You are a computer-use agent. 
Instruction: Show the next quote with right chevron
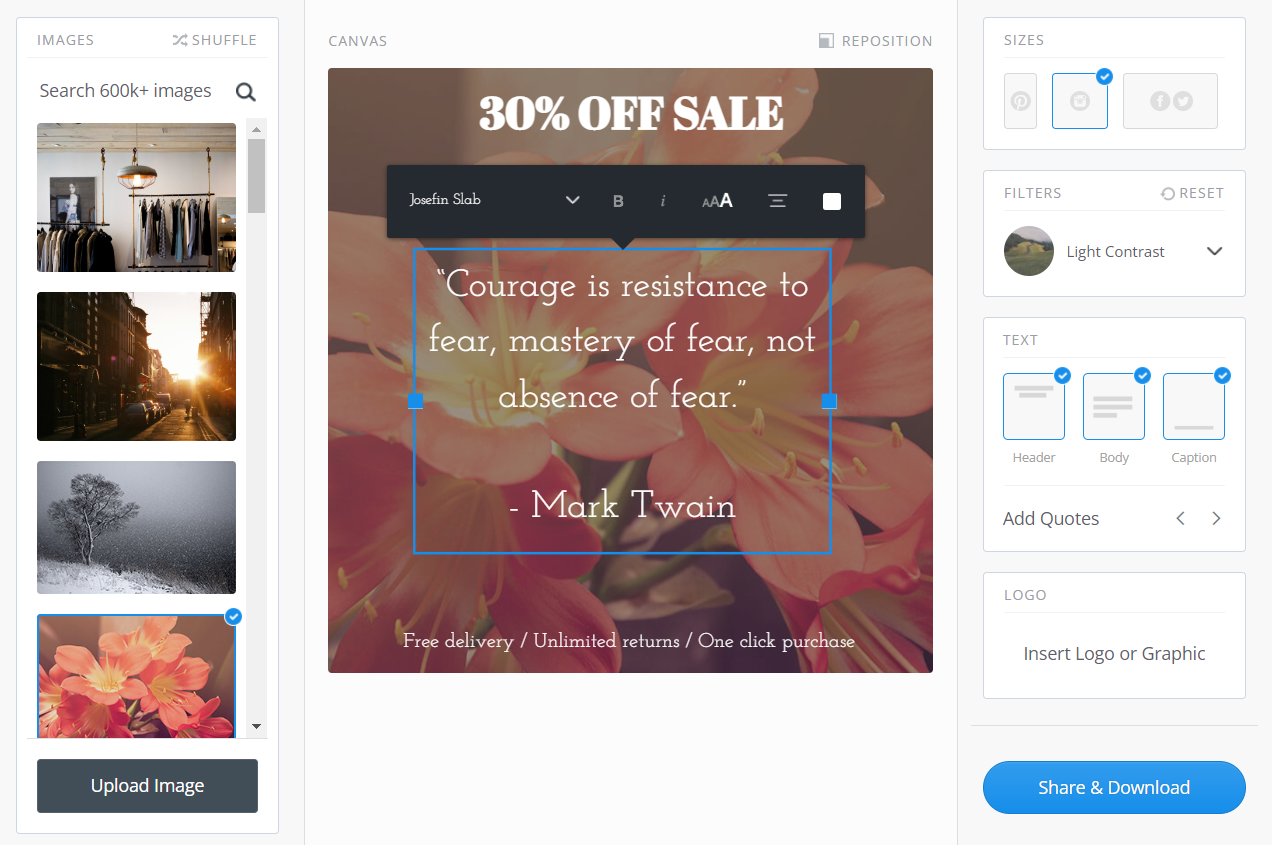(x=1216, y=518)
